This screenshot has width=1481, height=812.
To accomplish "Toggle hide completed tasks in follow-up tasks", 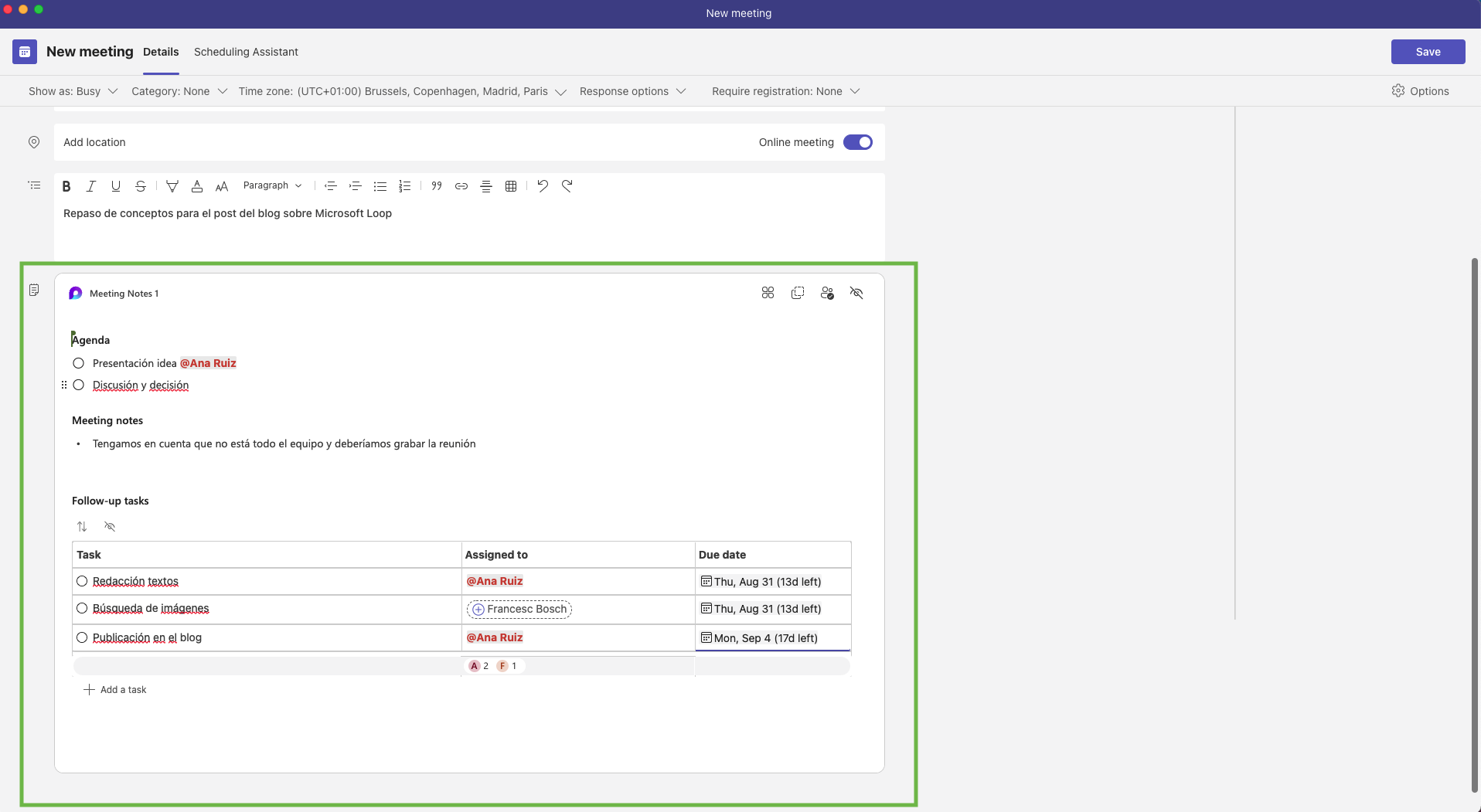I will [x=110, y=526].
